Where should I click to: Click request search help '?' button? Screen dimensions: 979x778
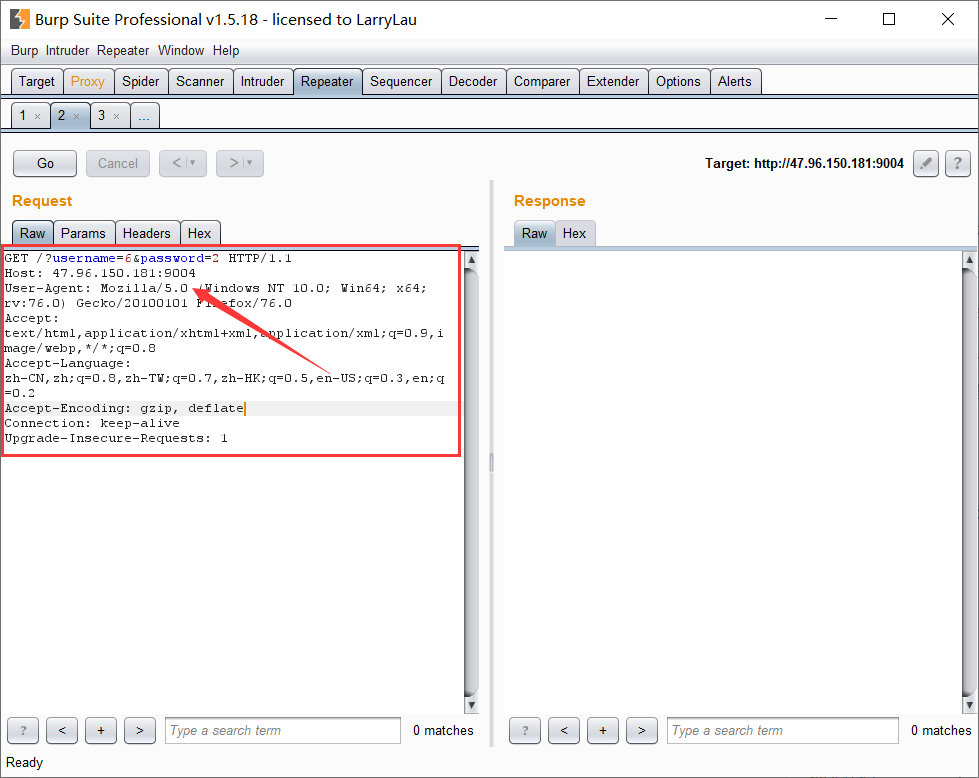pos(23,731)
